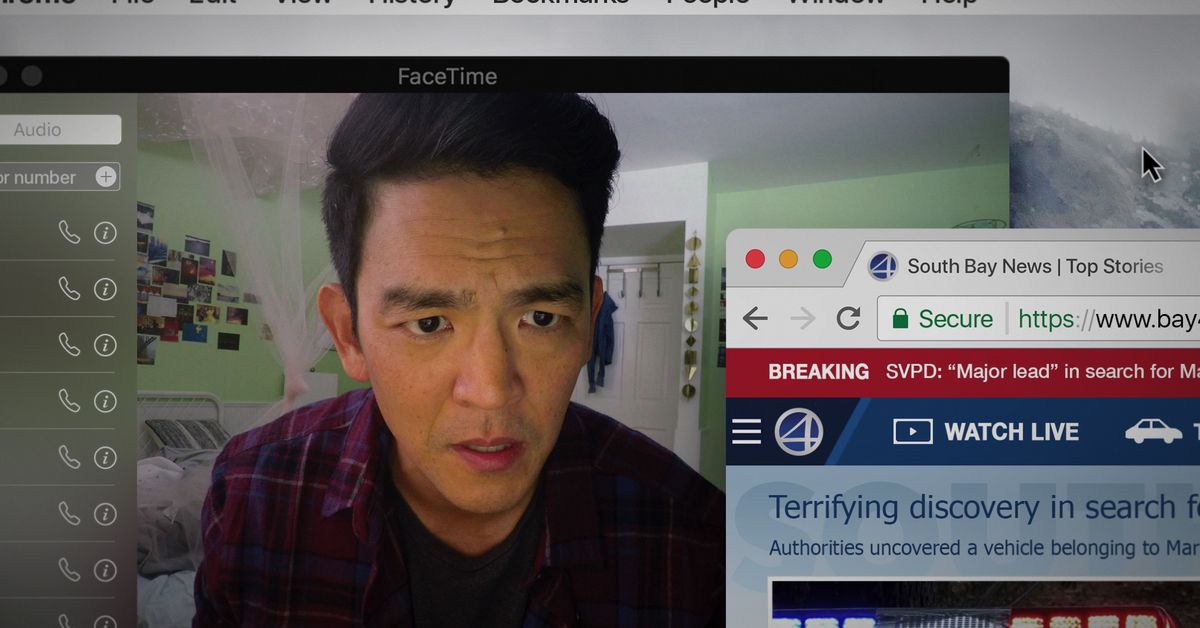Click the BREAKING news banner
This screenshot has height=628, width=1200.
coord(820,371)
